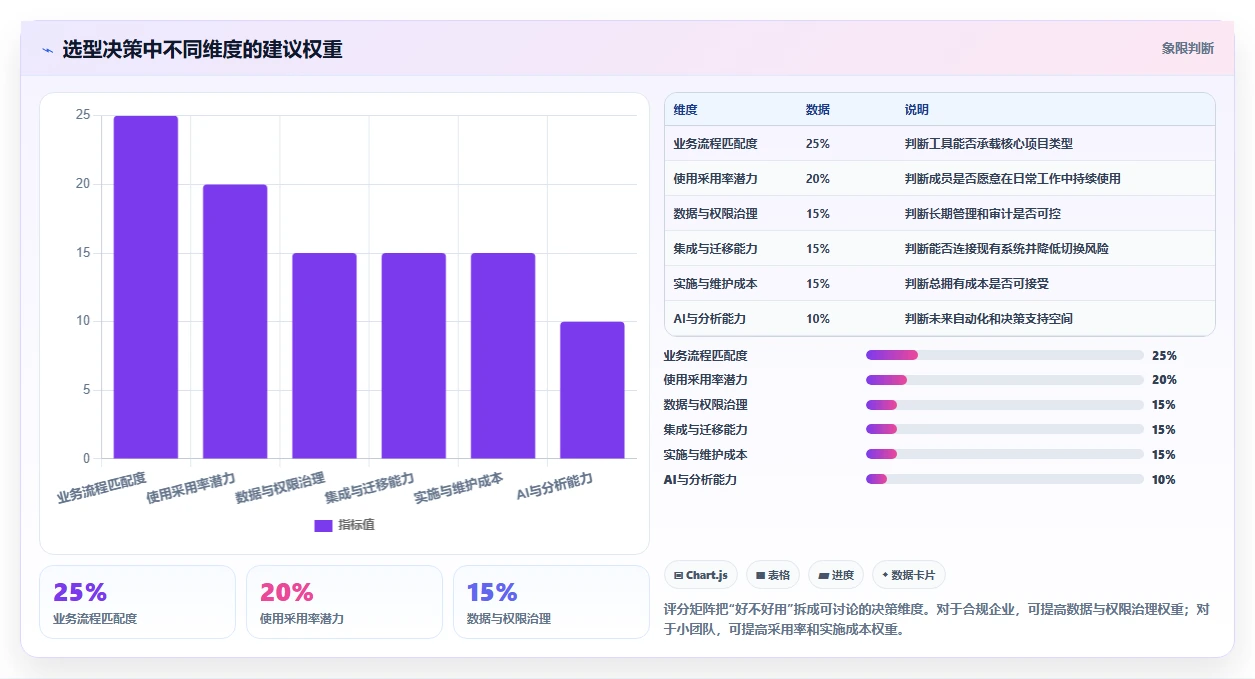Click the 数据与权限治理 progress bar
The height and width of the screenshot is (679, 1255).
(1005, 405)
